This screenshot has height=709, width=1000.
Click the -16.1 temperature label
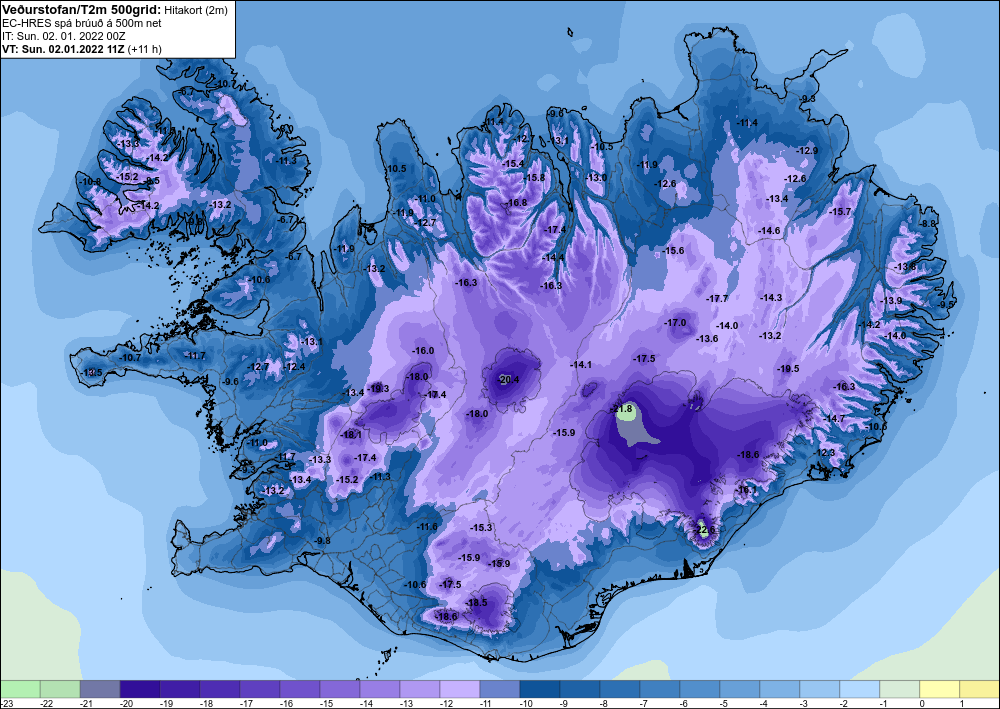tap(747, 490)
